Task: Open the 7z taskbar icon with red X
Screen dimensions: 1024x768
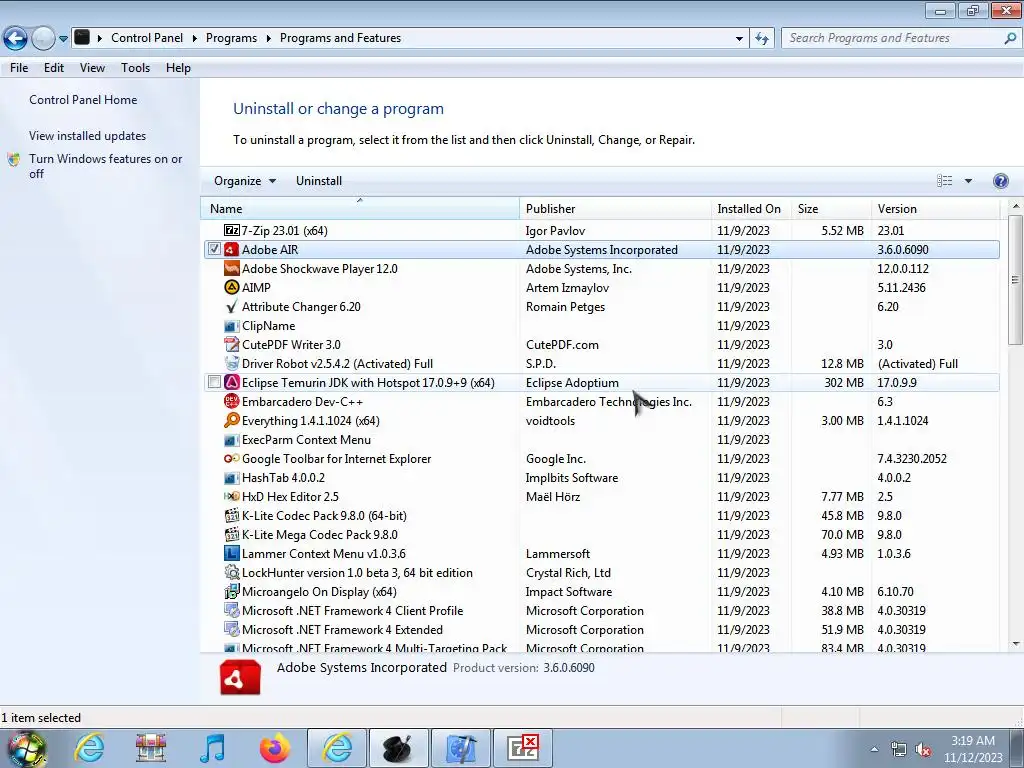Action: 522,748
